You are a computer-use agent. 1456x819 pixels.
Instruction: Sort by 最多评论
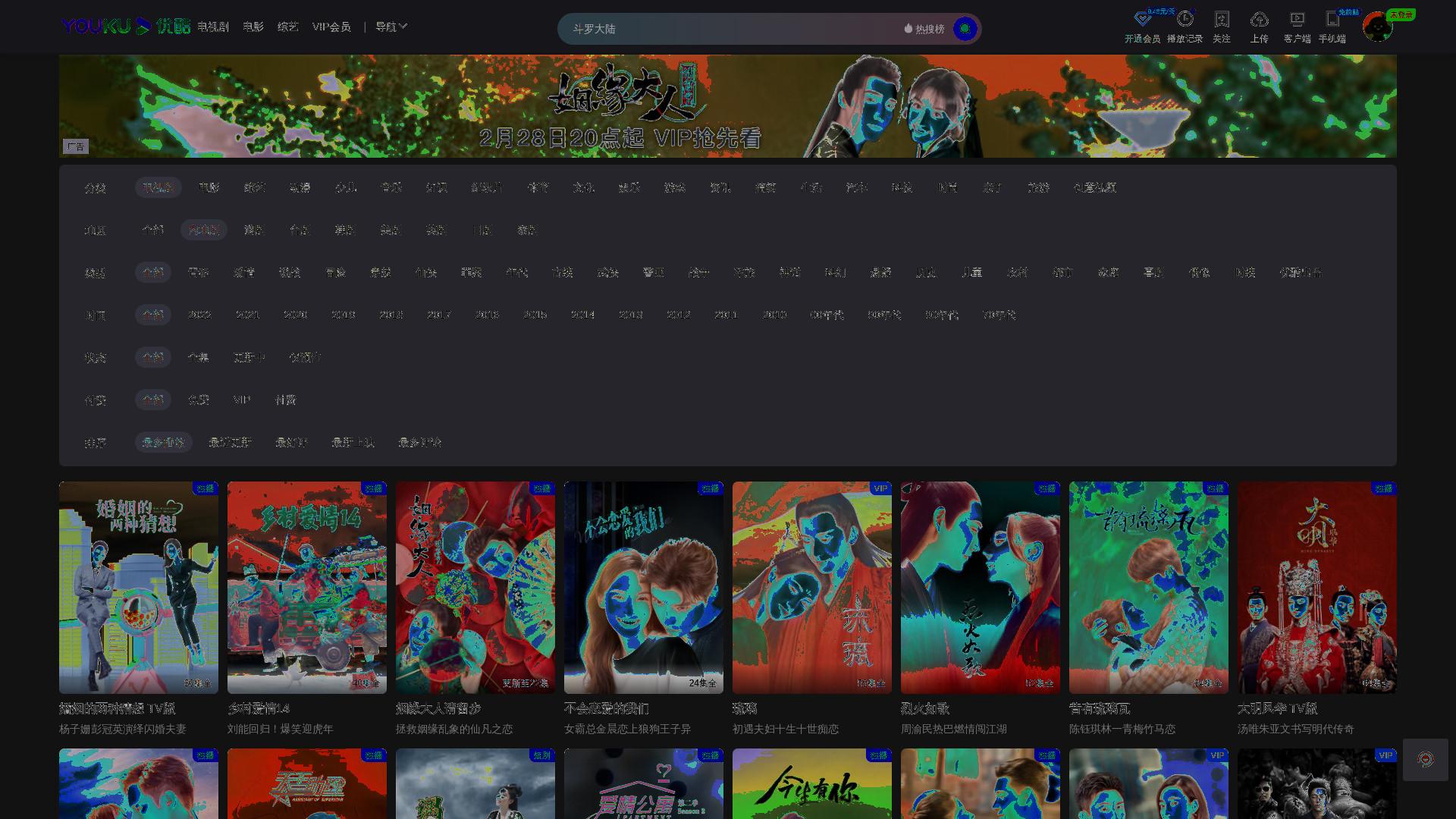coord(419,442)
